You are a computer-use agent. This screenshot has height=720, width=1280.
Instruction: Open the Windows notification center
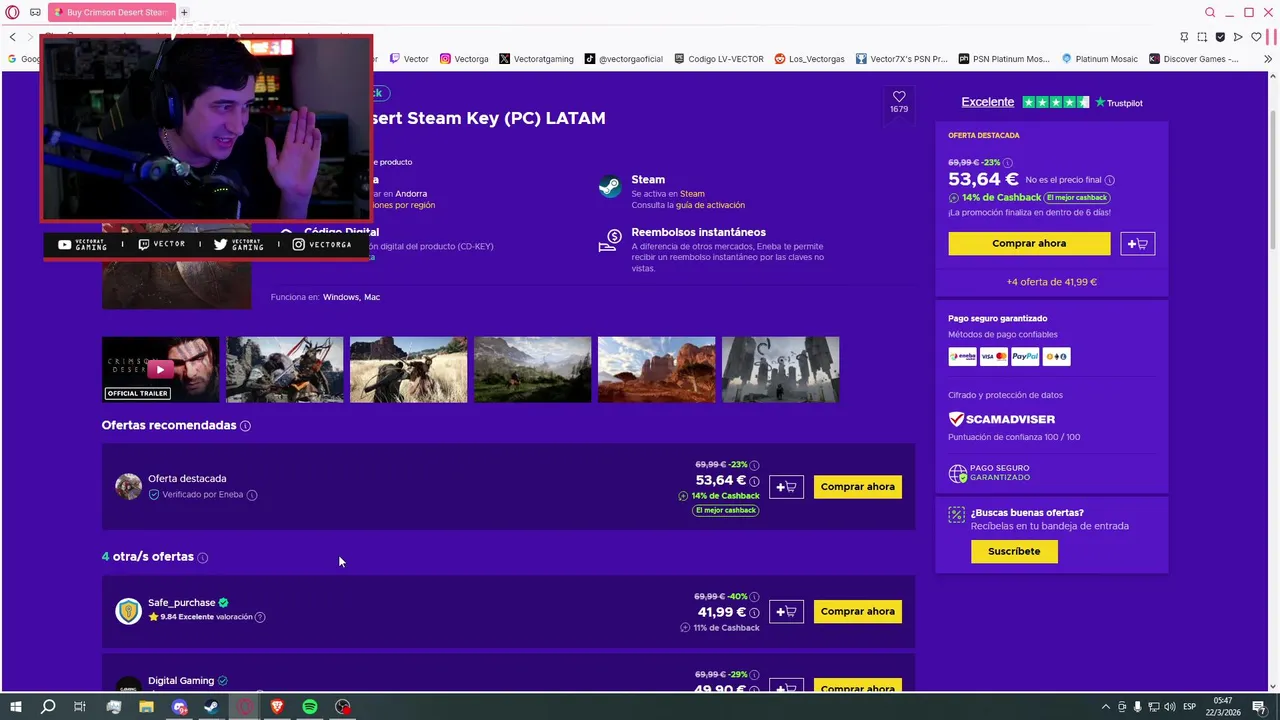[1262, 707]
